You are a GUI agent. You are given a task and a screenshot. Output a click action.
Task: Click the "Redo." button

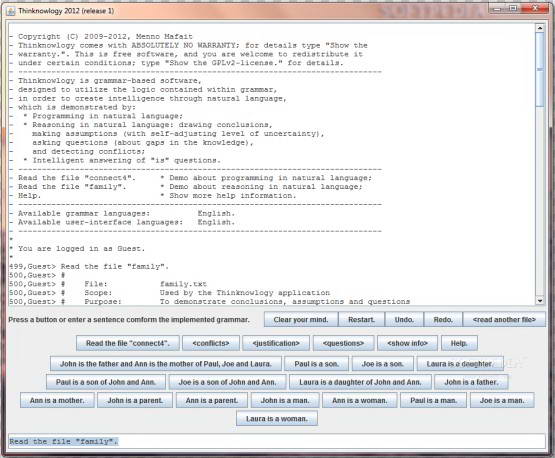[443, 320]
